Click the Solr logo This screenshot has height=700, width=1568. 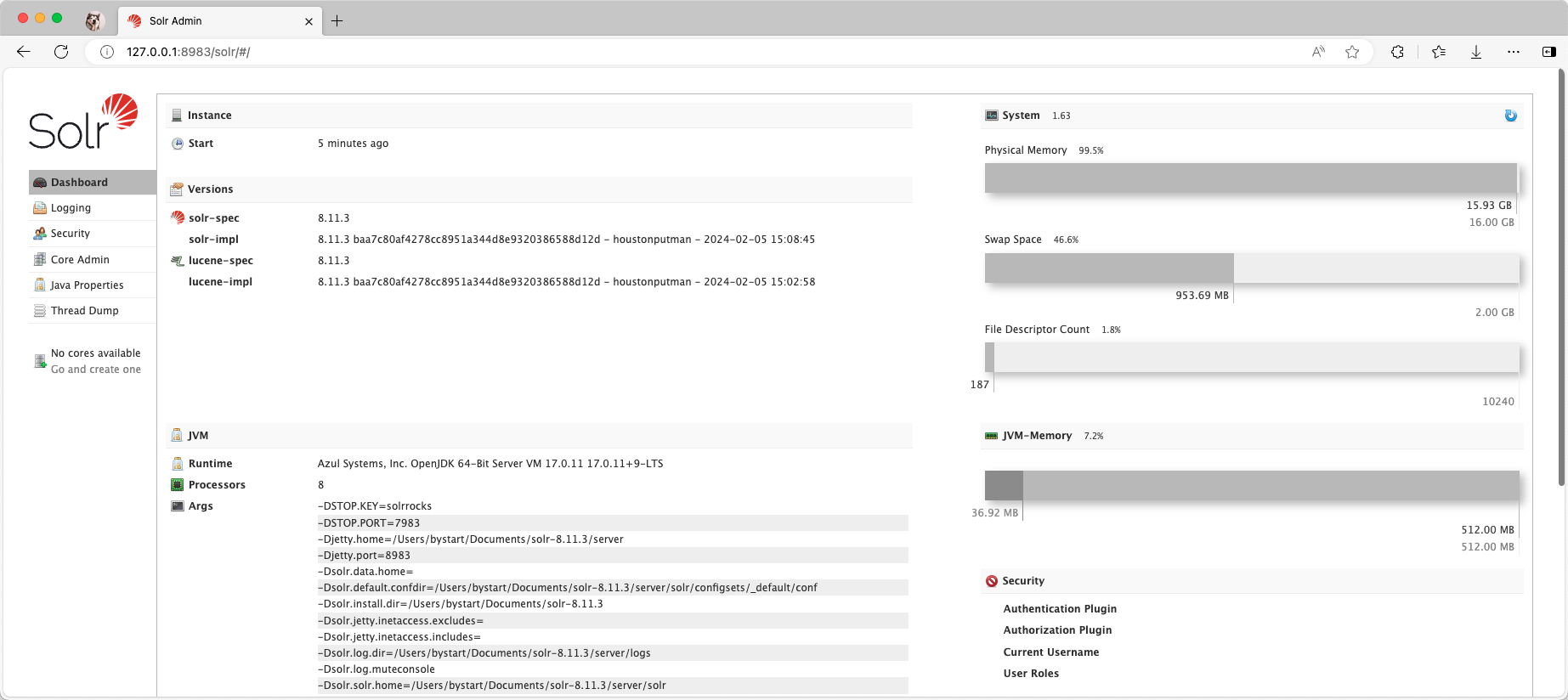(83, 121)
